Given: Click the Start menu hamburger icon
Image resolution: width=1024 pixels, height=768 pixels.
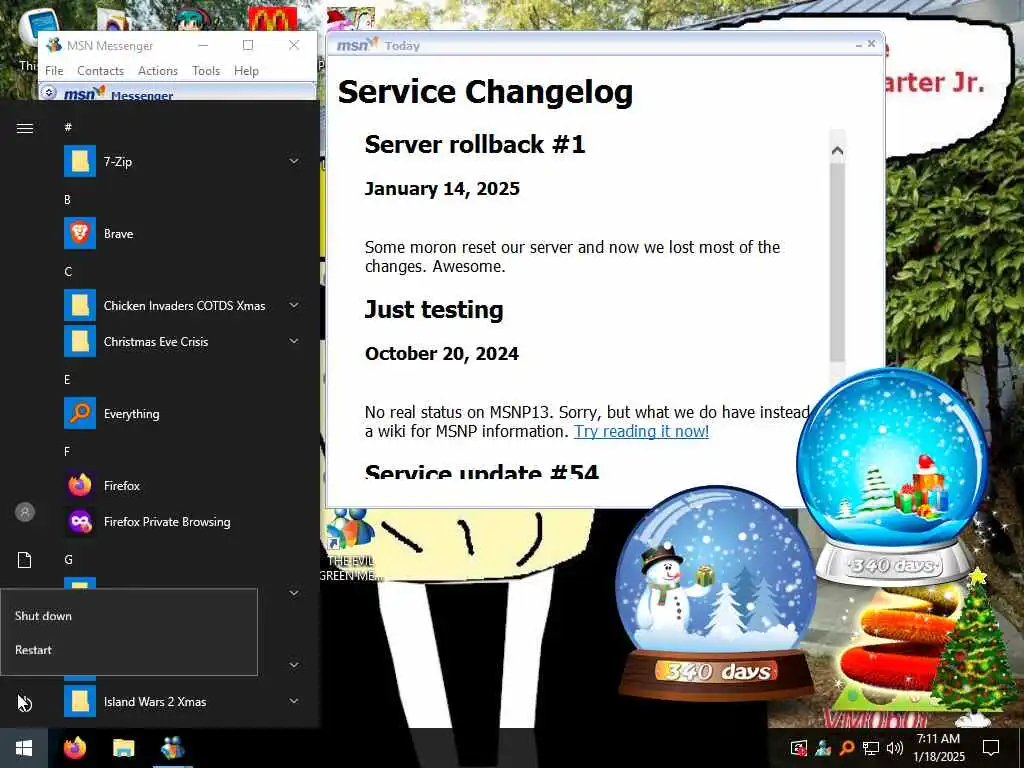Looking at the screenshot, I should tap(25, 128).
